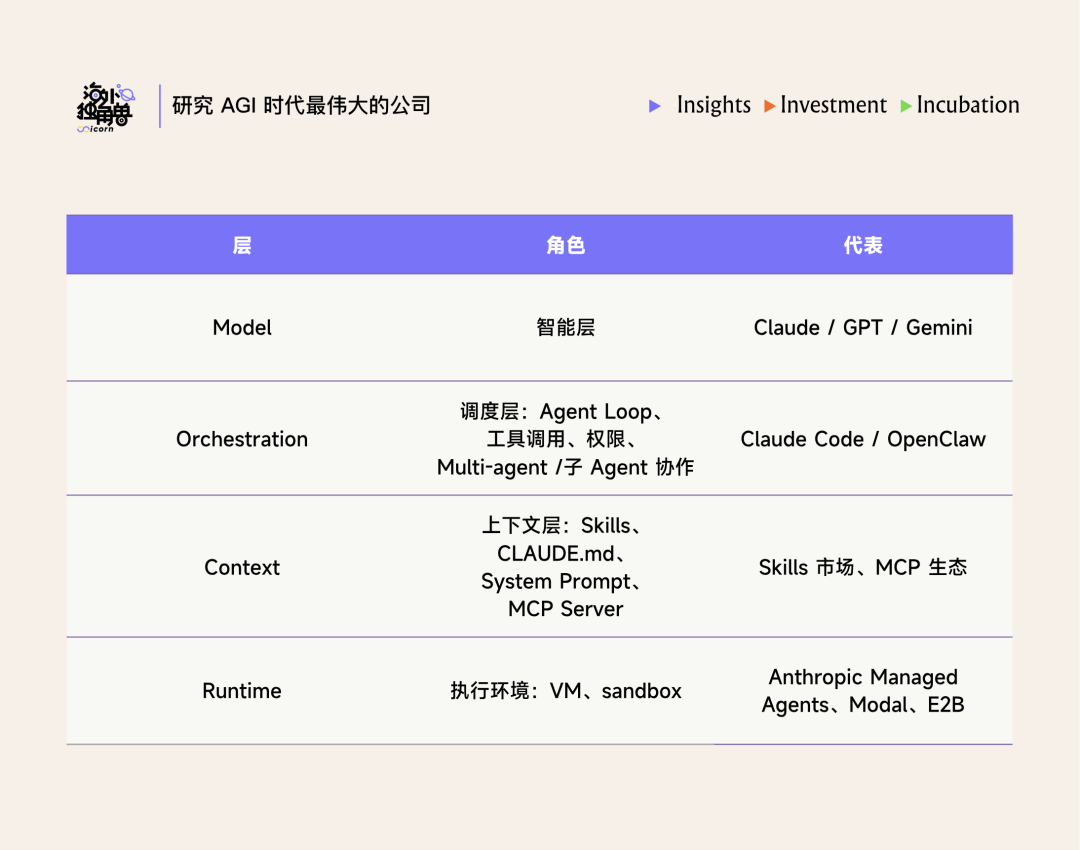Open the Insights label

pos(713,105)
